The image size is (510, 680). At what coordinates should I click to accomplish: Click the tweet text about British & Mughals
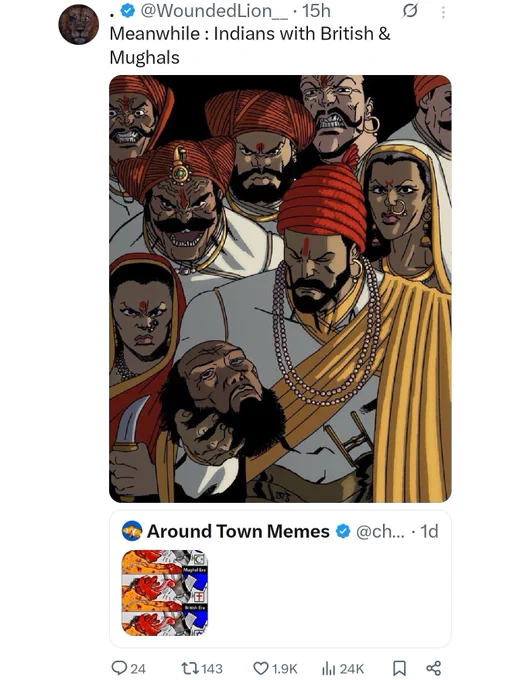click(250, 46)
